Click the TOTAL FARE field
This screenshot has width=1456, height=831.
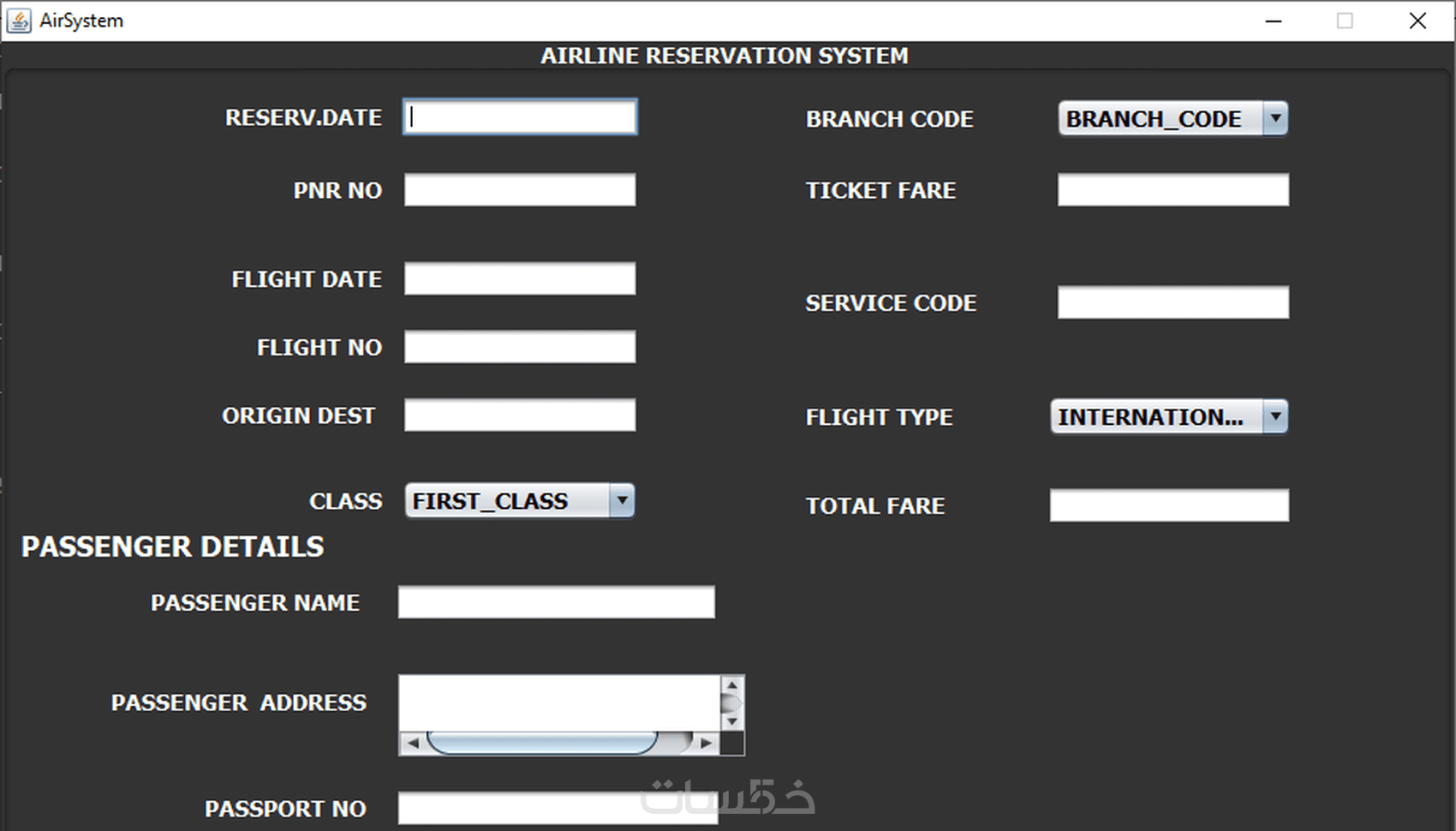click(1169, 505)
